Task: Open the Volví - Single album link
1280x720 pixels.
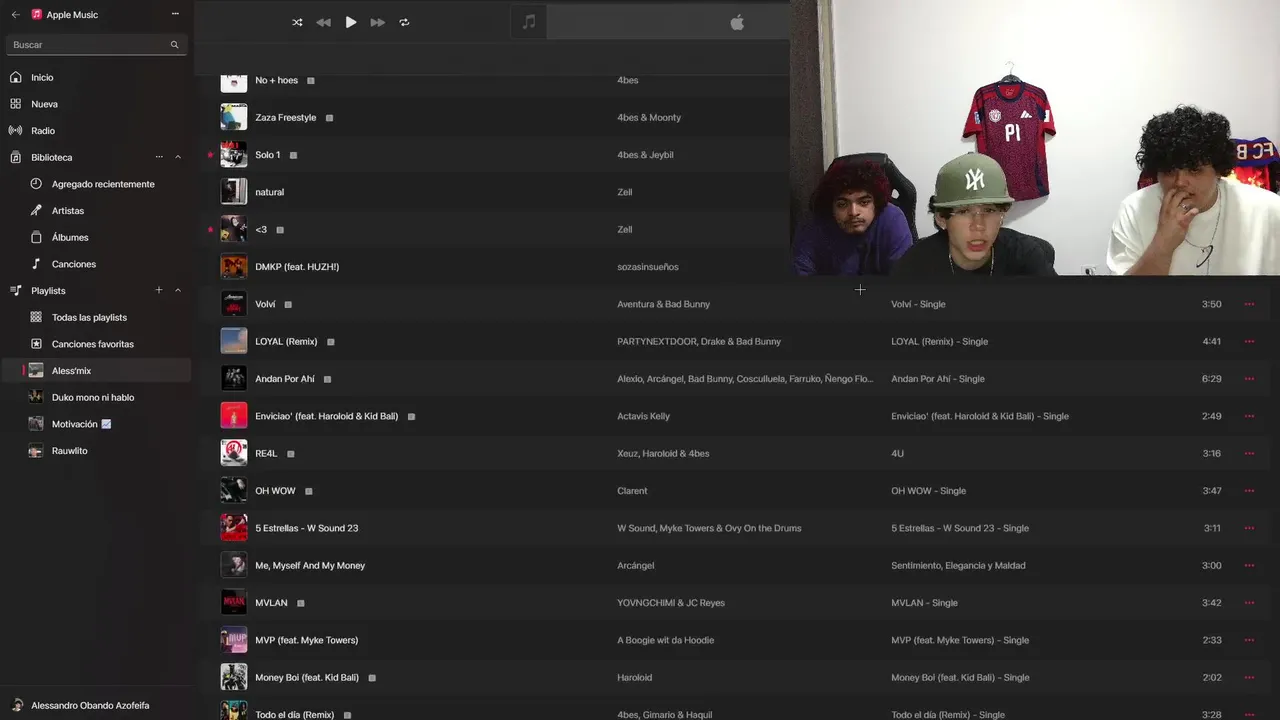Action: pos(918,304)
